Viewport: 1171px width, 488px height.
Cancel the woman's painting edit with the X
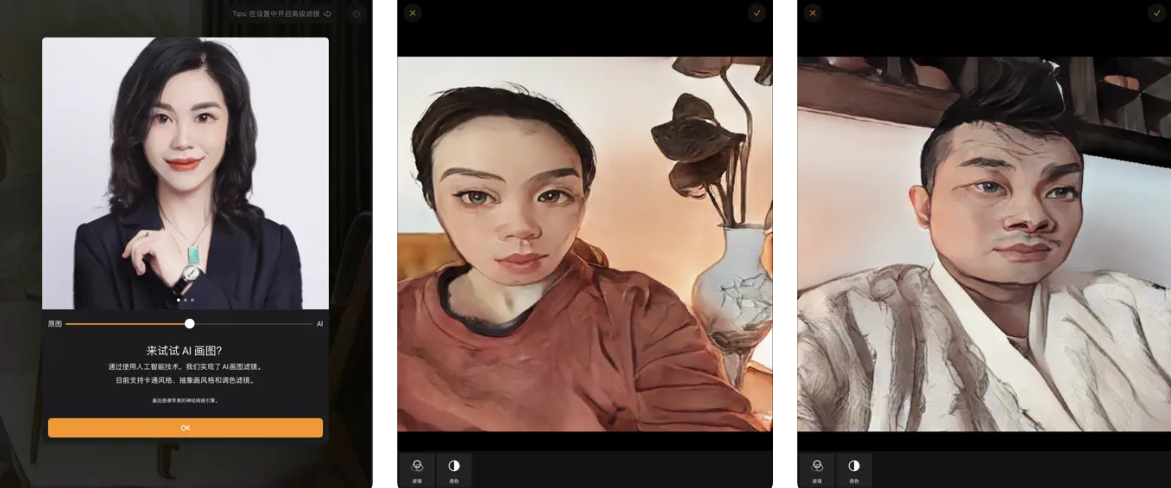tap(413, 13)
